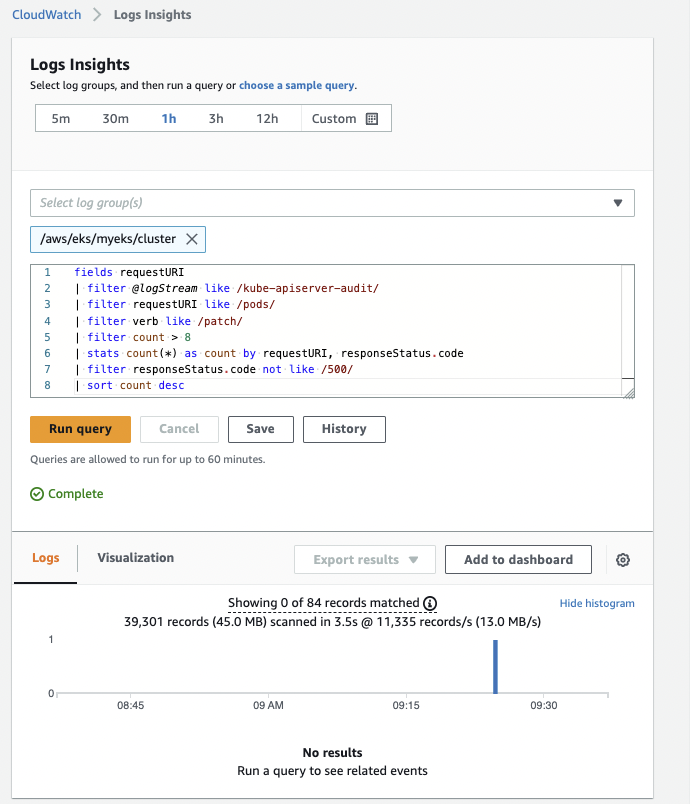The image size is (690, 804).
Task: Click the Logs Insights breadcrumb
Action: coord(152,15)
